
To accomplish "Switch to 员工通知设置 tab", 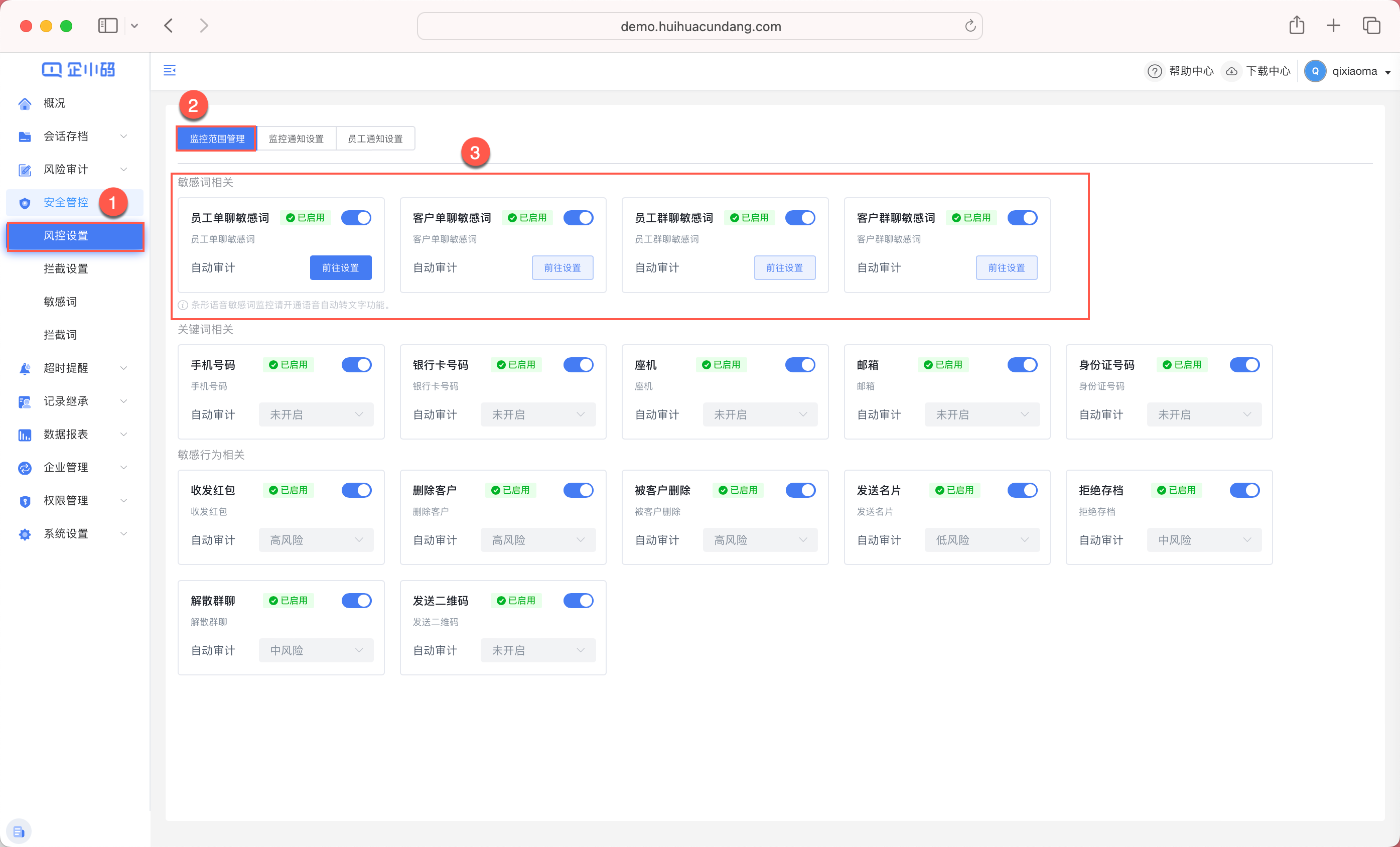I will click(375, 138).
